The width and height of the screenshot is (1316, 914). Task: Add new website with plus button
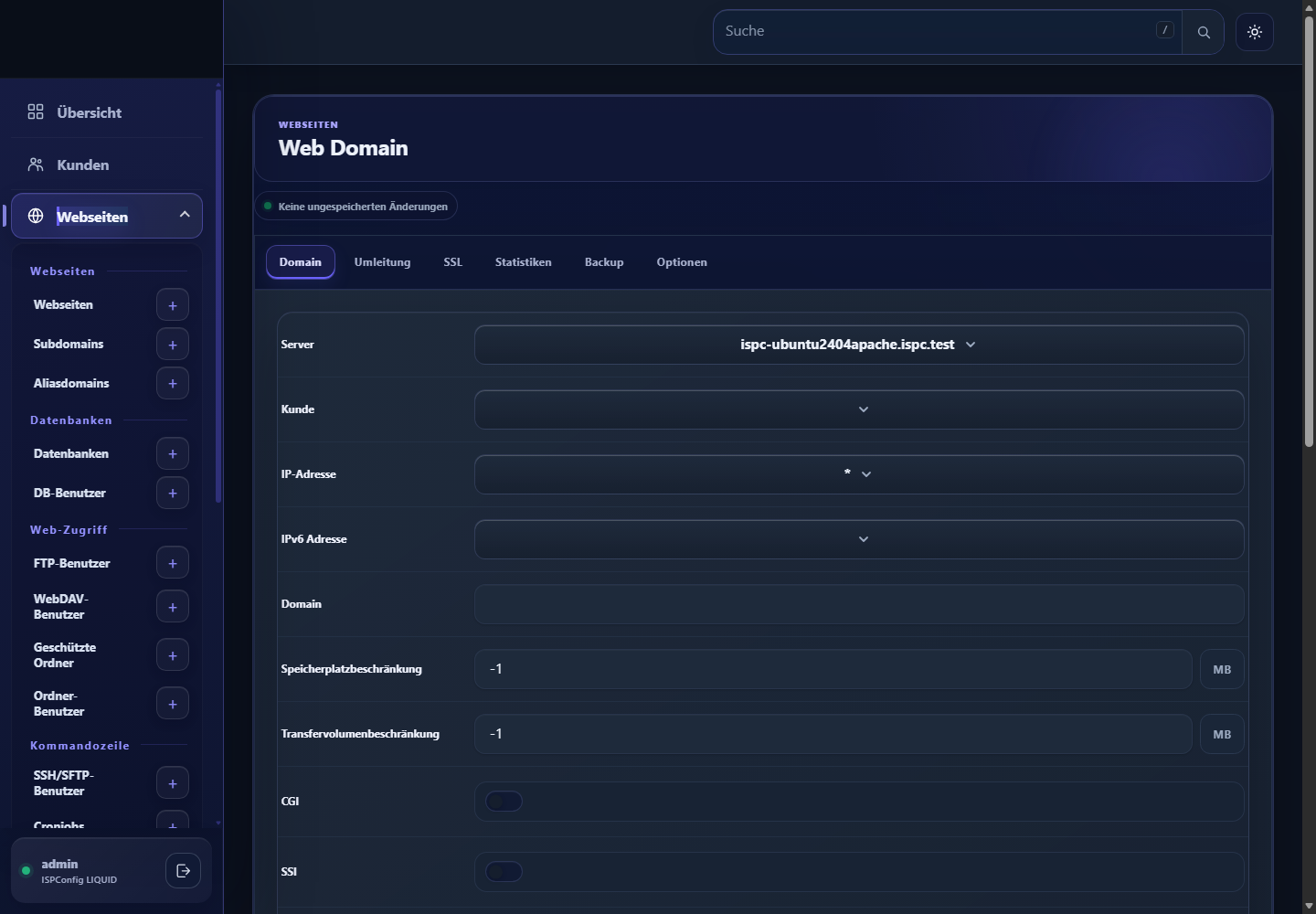[173, 305]
